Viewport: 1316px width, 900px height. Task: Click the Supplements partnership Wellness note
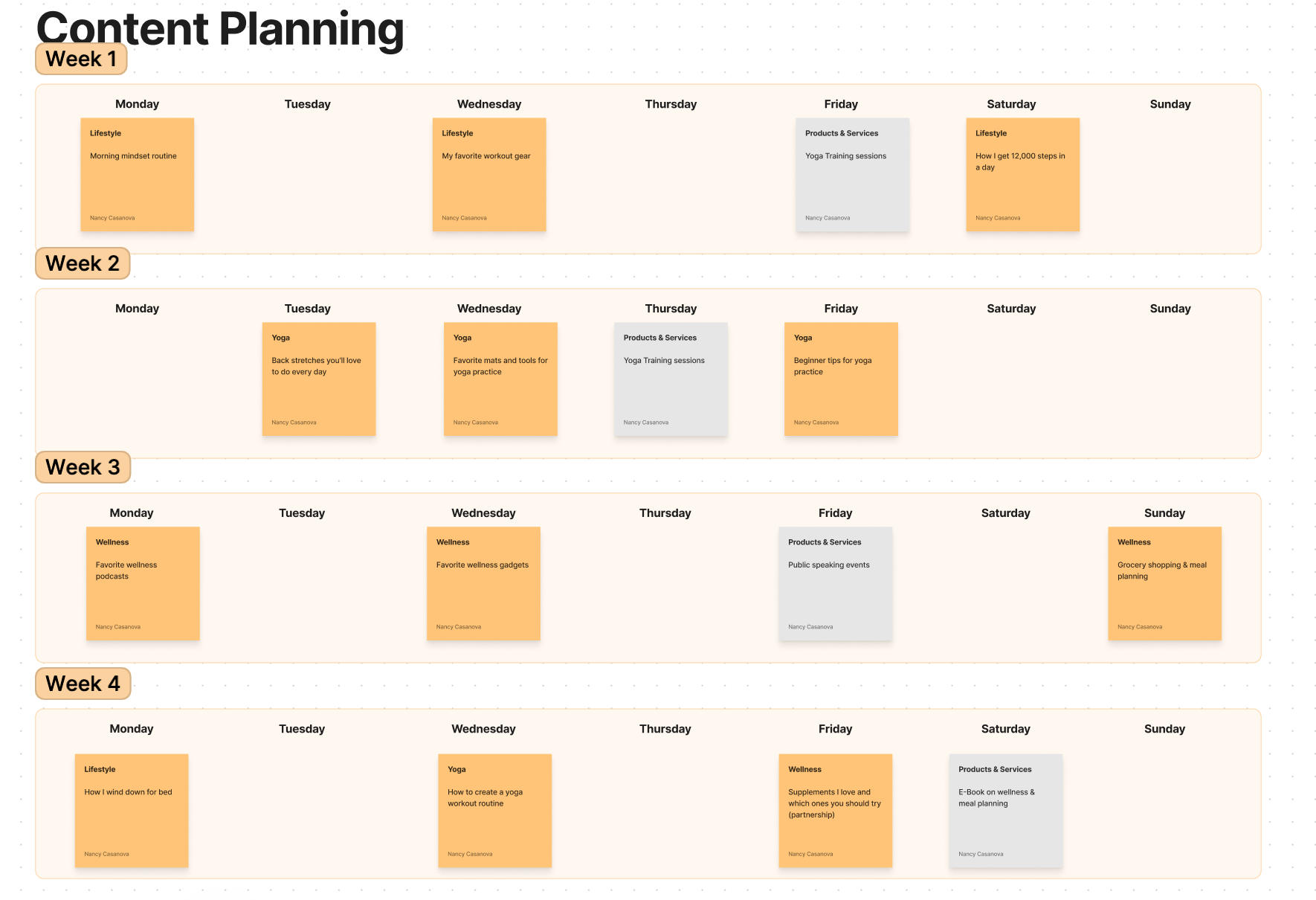pos(836,811)
